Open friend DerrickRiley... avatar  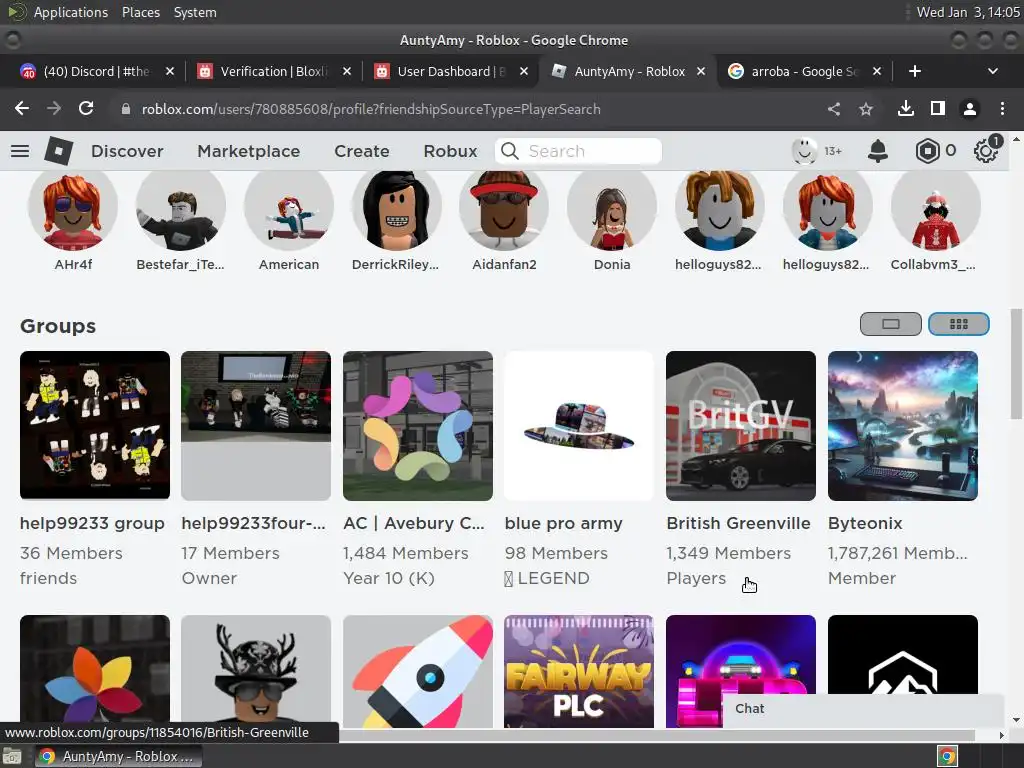[396, 209]
